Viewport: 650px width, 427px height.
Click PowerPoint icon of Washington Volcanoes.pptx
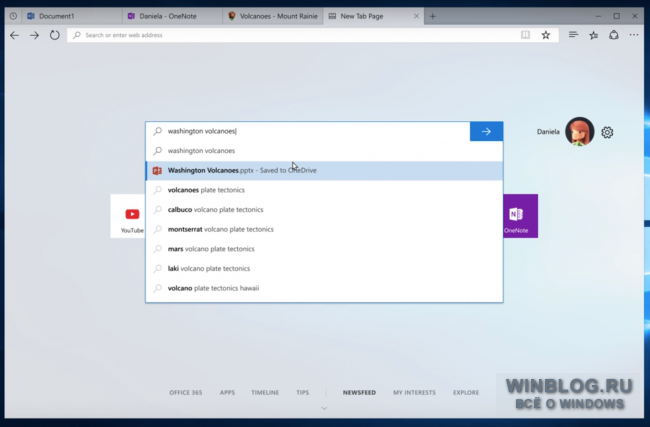click(157, 170)
